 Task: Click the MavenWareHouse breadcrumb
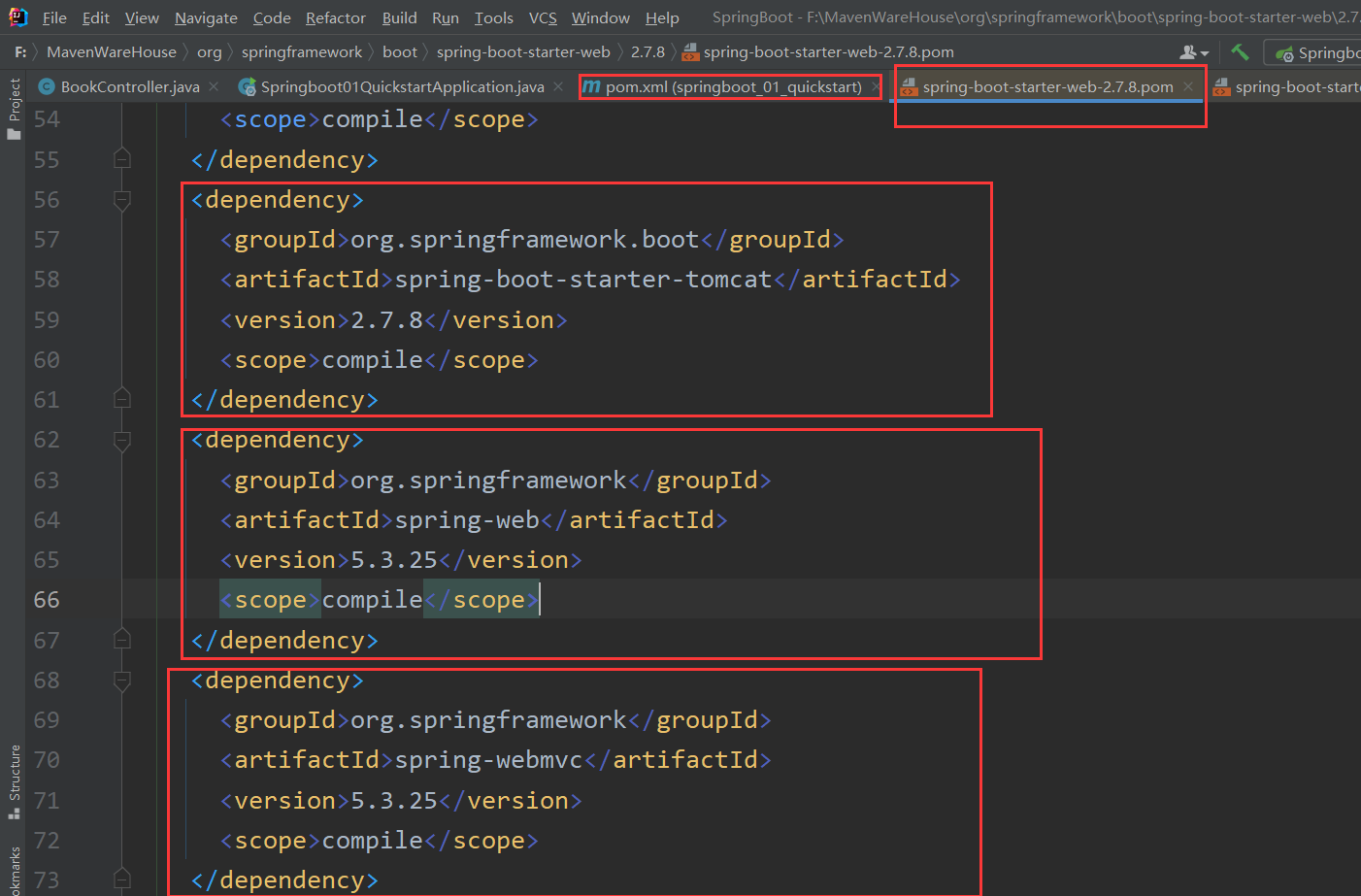pyautogui.click(x=112, y=51)
